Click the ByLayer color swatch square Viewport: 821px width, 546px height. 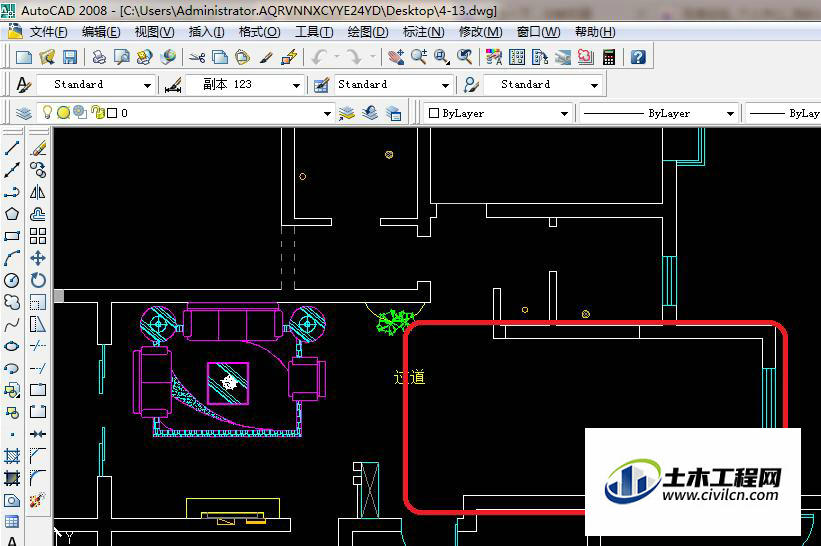pyautogui.click(x=434, y=113)
